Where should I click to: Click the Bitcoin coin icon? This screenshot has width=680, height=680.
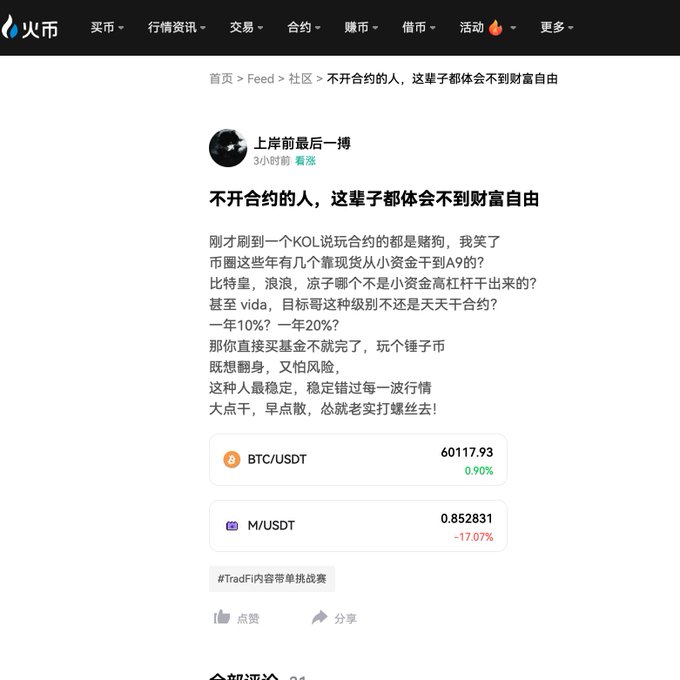coord(232,459)
